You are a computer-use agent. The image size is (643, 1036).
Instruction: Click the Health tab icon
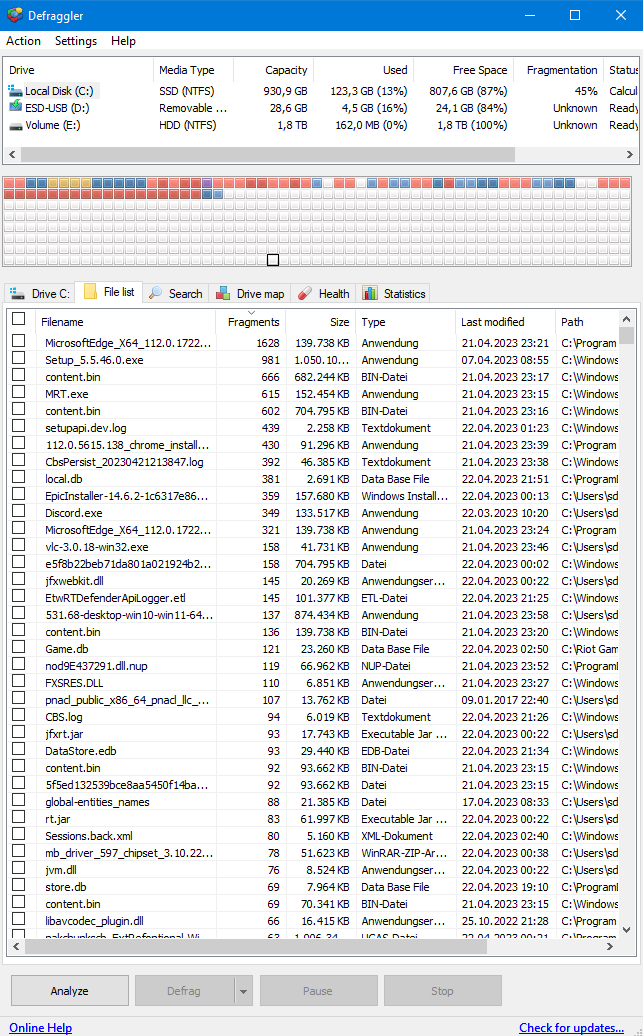point(305,293)
